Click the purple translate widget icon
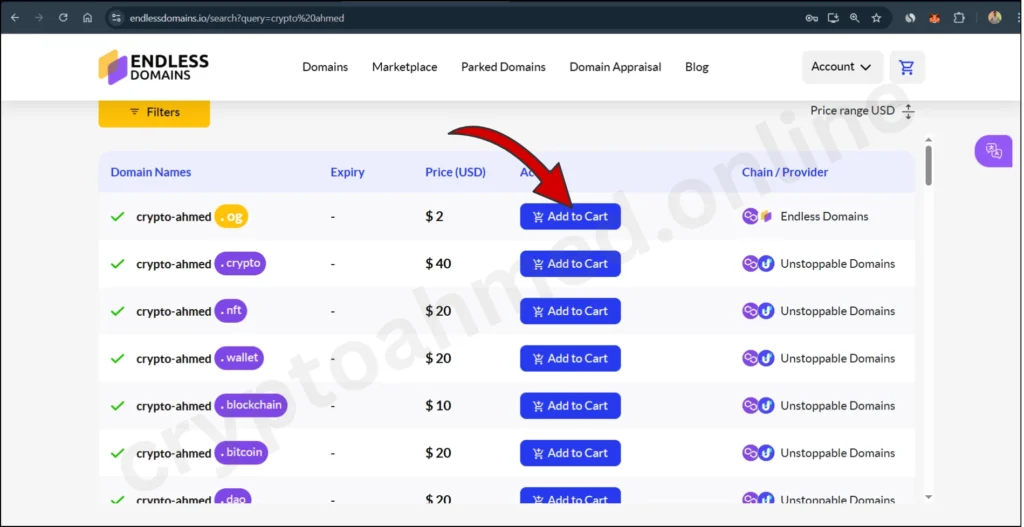 coord(993,151)
